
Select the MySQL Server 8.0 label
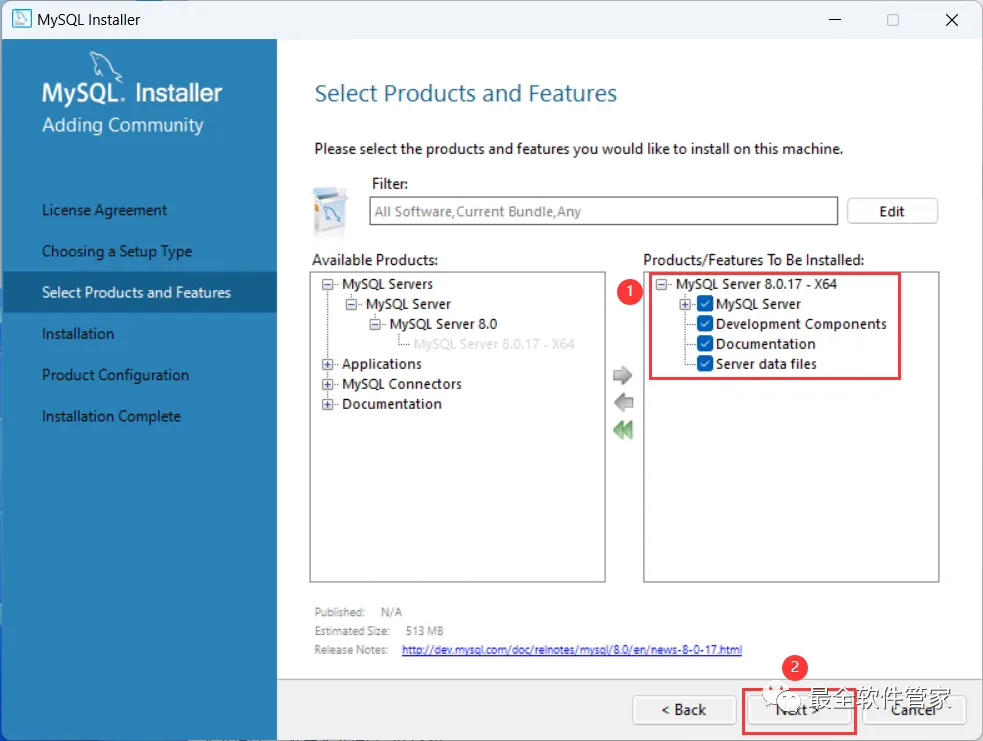[x=443, y=324]
